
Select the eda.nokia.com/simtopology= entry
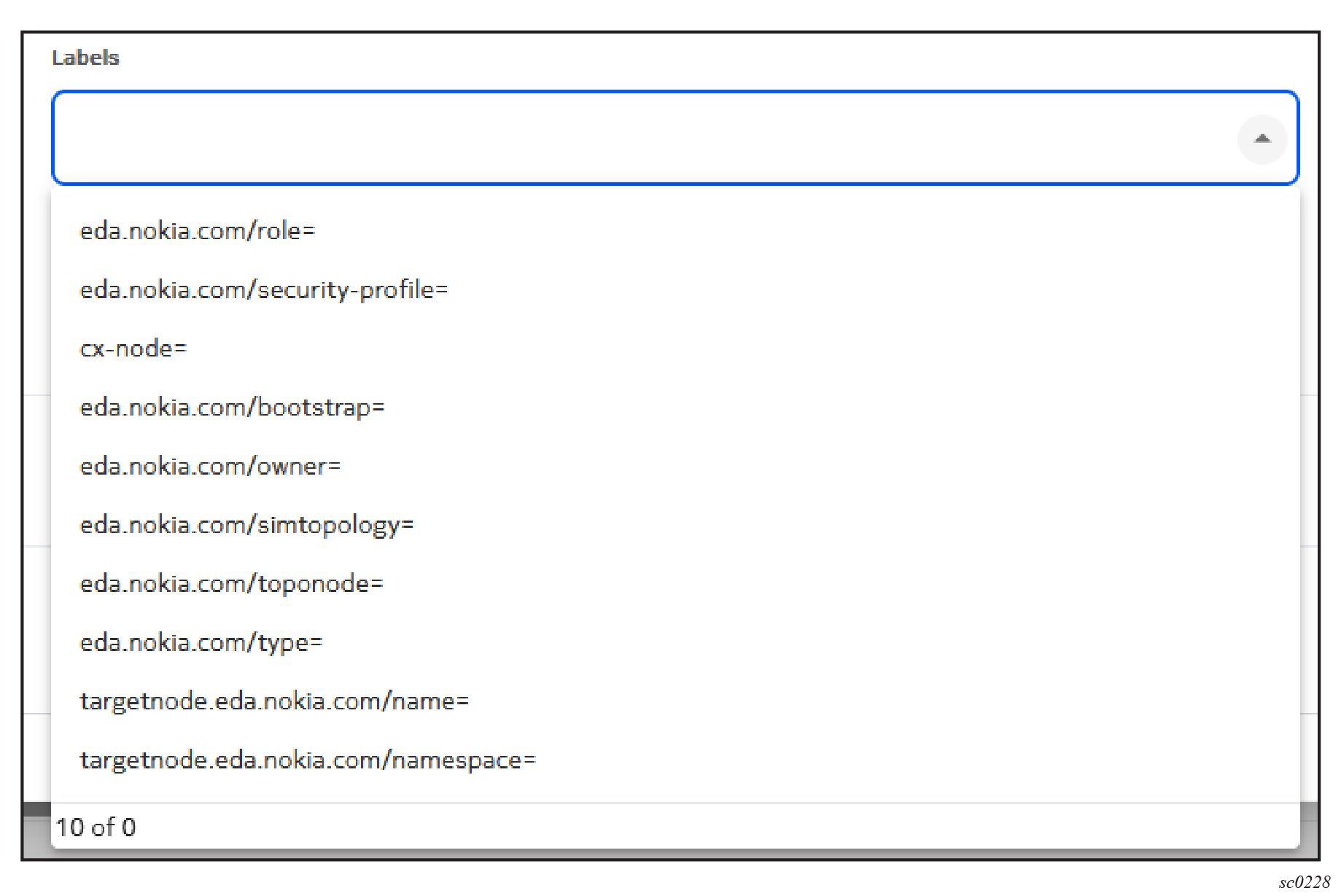(246, 525)
